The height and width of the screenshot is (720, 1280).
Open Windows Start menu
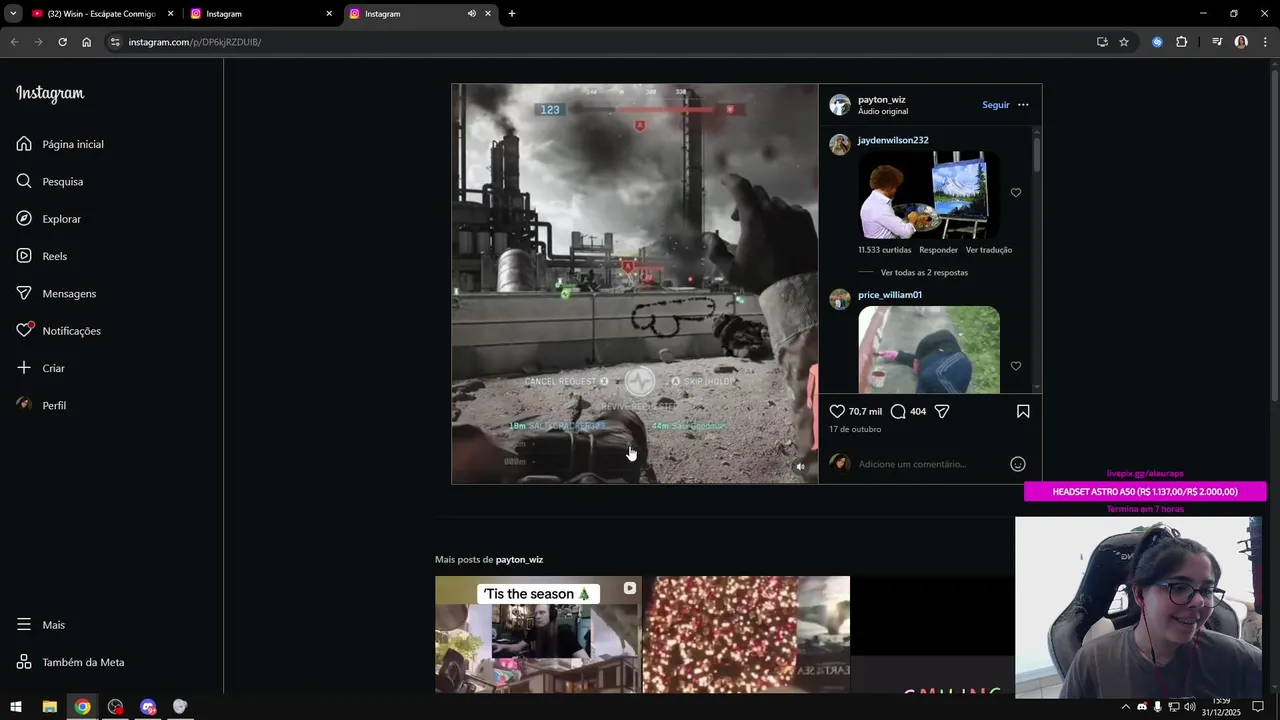[16, 707]
